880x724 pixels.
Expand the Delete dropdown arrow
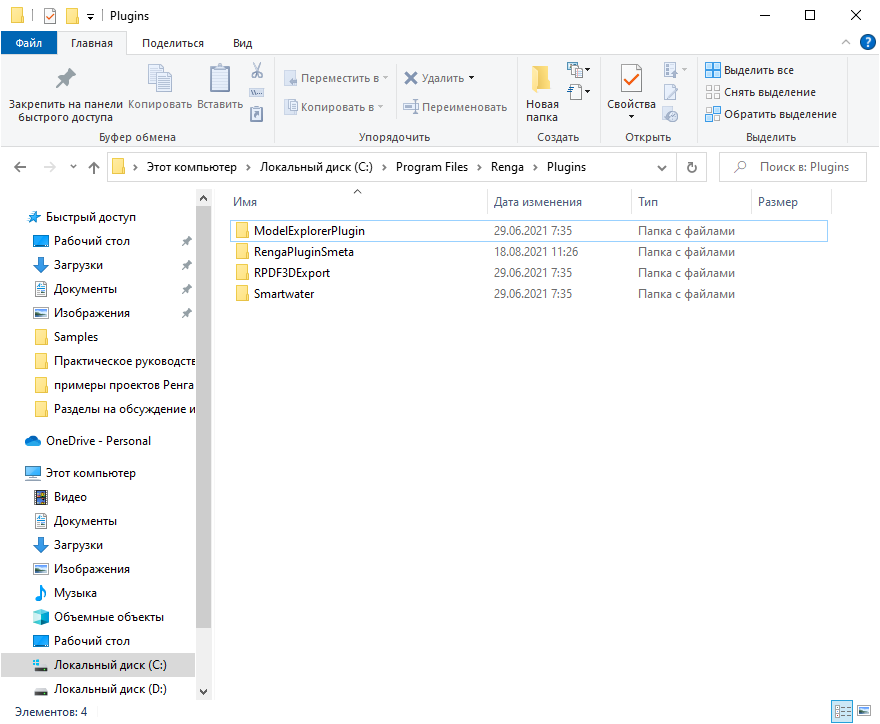[472, 78]
